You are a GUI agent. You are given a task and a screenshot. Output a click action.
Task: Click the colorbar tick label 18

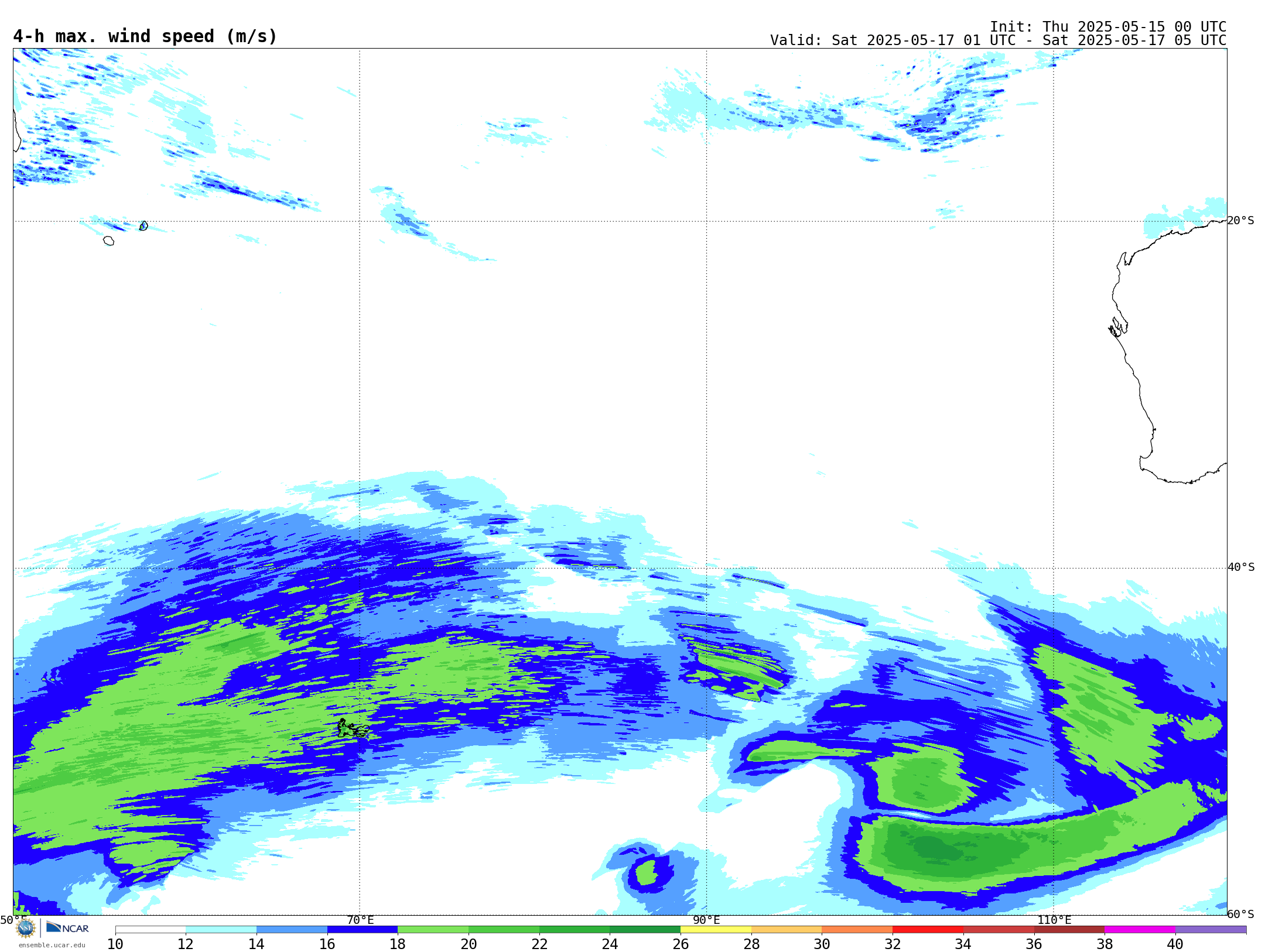398,944
